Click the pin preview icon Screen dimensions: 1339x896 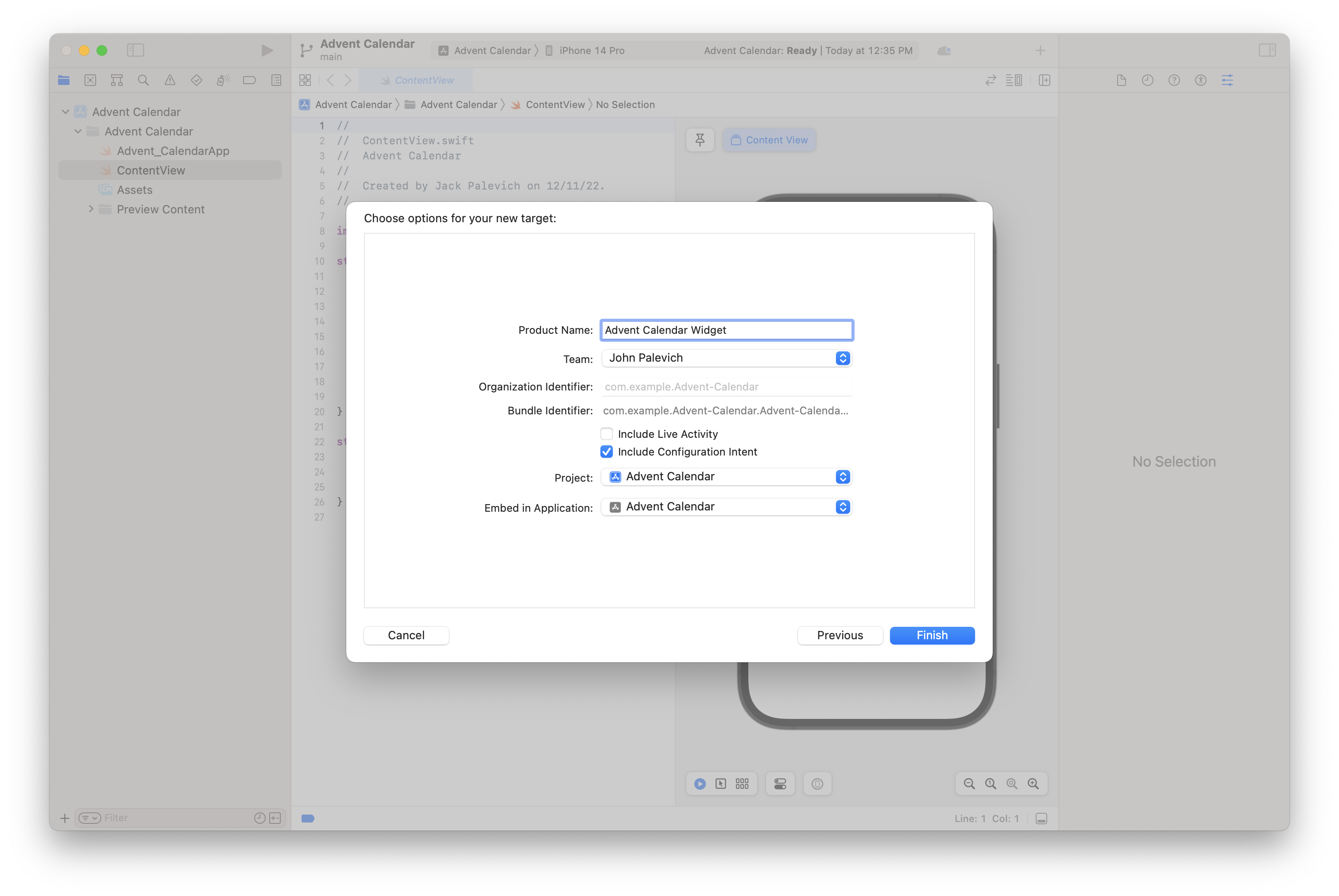700,140
